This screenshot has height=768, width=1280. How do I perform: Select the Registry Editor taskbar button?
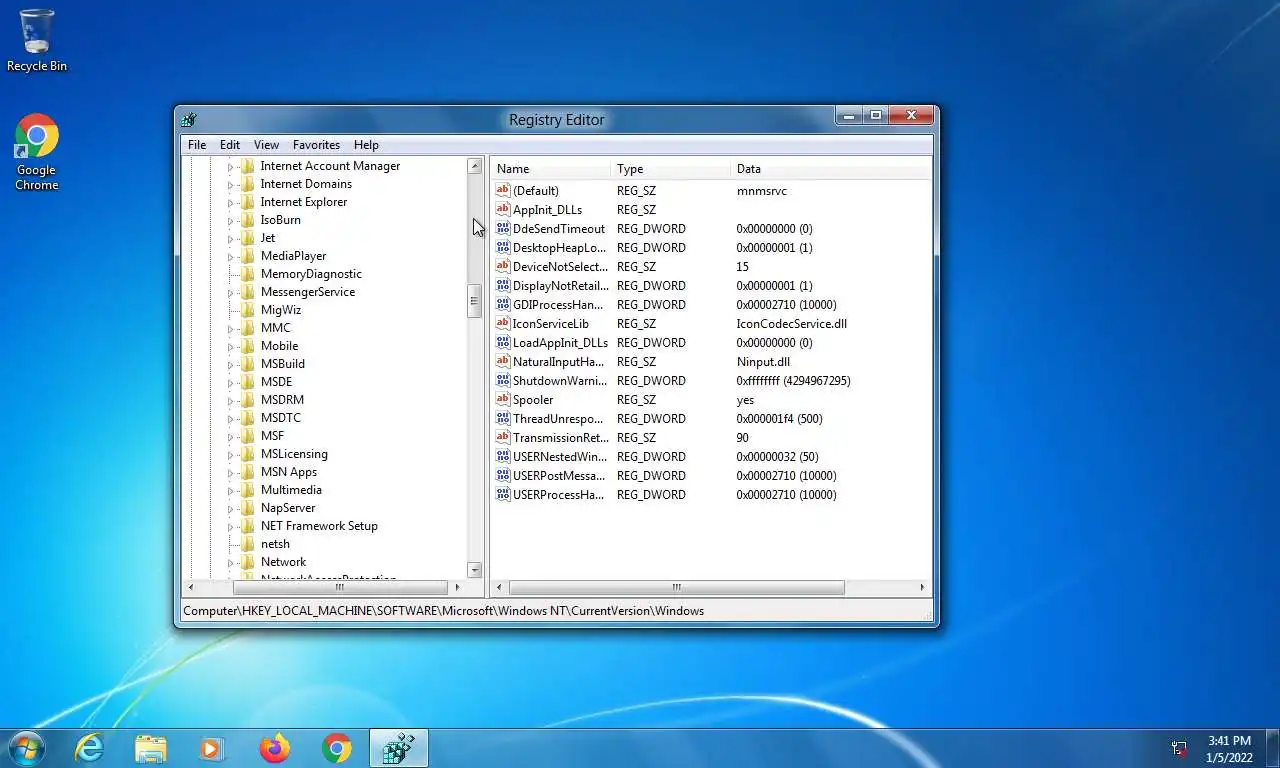(399, 748)
